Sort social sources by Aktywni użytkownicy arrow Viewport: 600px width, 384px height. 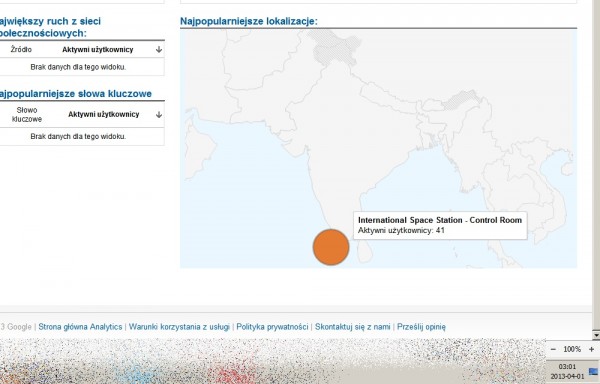pyautogui.click(x=159, y=50)
